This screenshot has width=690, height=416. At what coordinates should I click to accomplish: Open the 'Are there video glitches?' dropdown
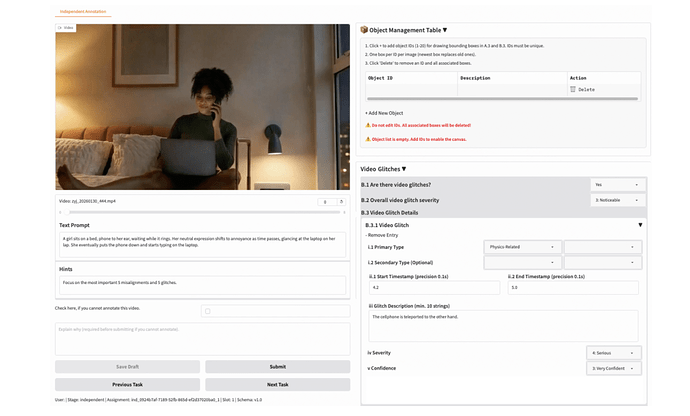(x=617, y=185)
